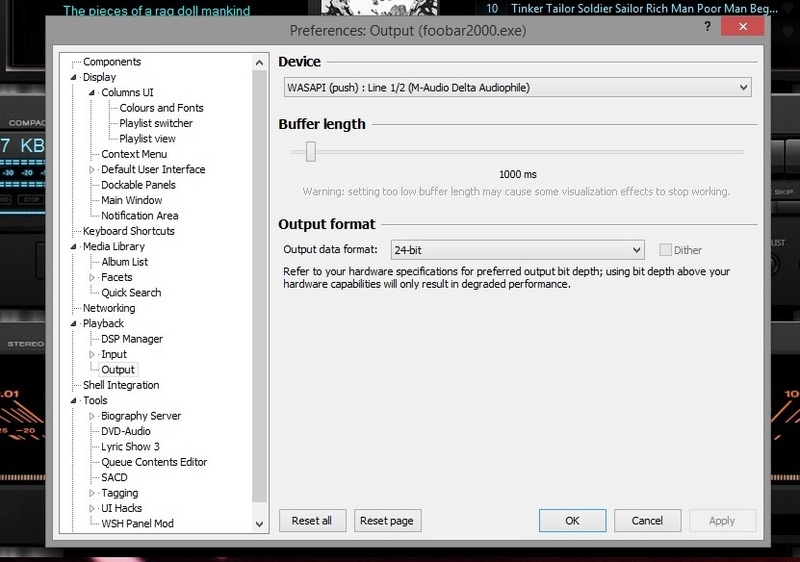
Task: Open Lyric Show 3 settings
Action: tap(130, 446)
